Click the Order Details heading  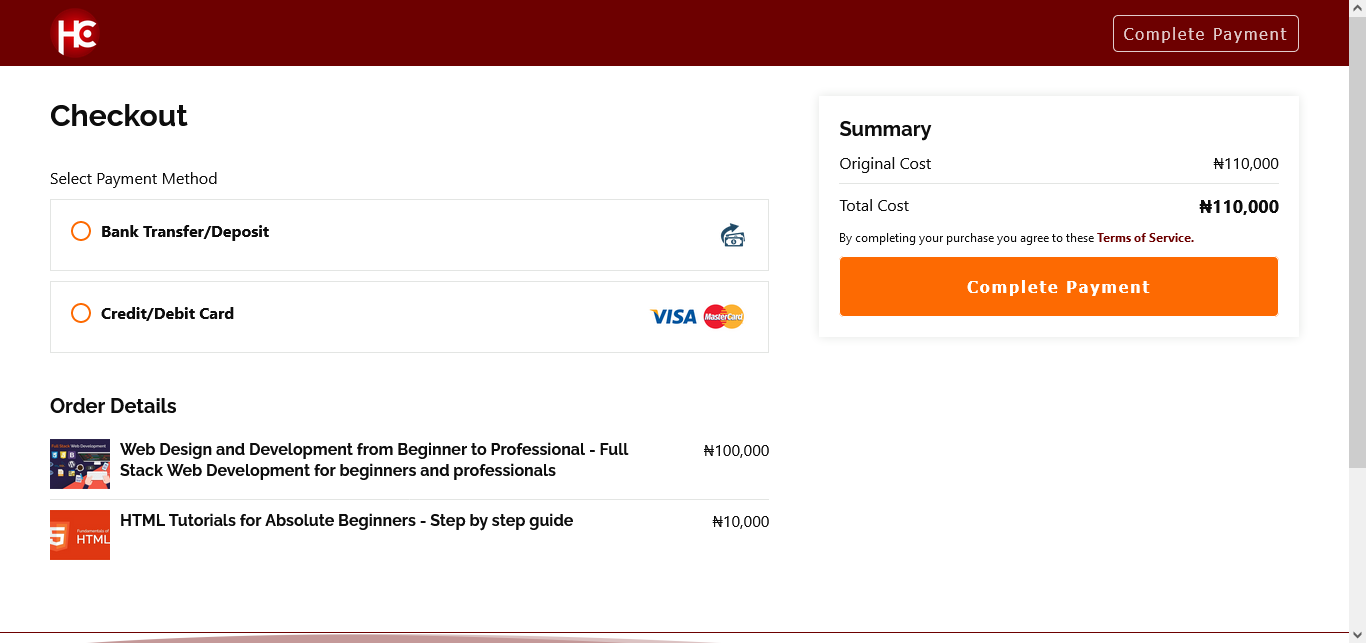click(x=113, y=406)
